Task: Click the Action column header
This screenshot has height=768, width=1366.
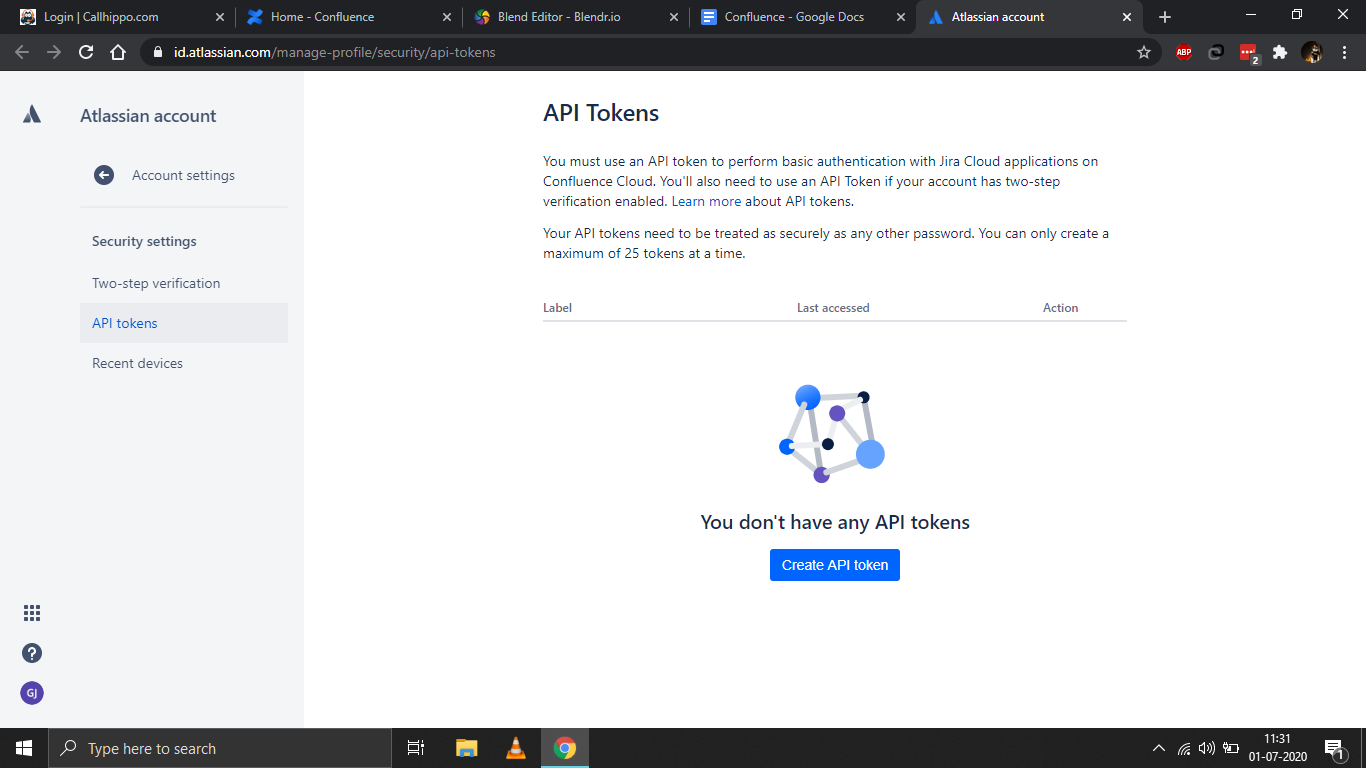Action: [x=1060, y=308]
